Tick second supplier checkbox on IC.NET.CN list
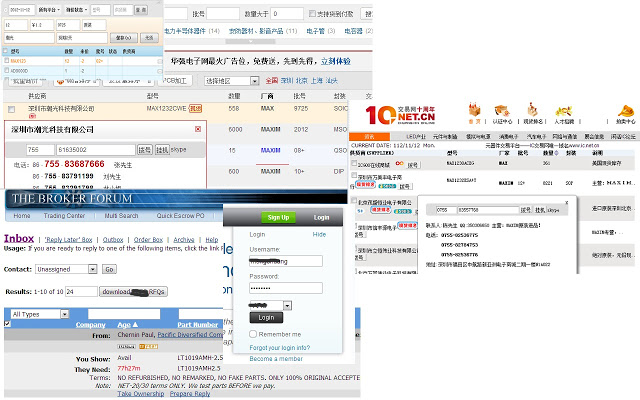The width and height of the screenshot is (640, 400). [x=354, y=175]
